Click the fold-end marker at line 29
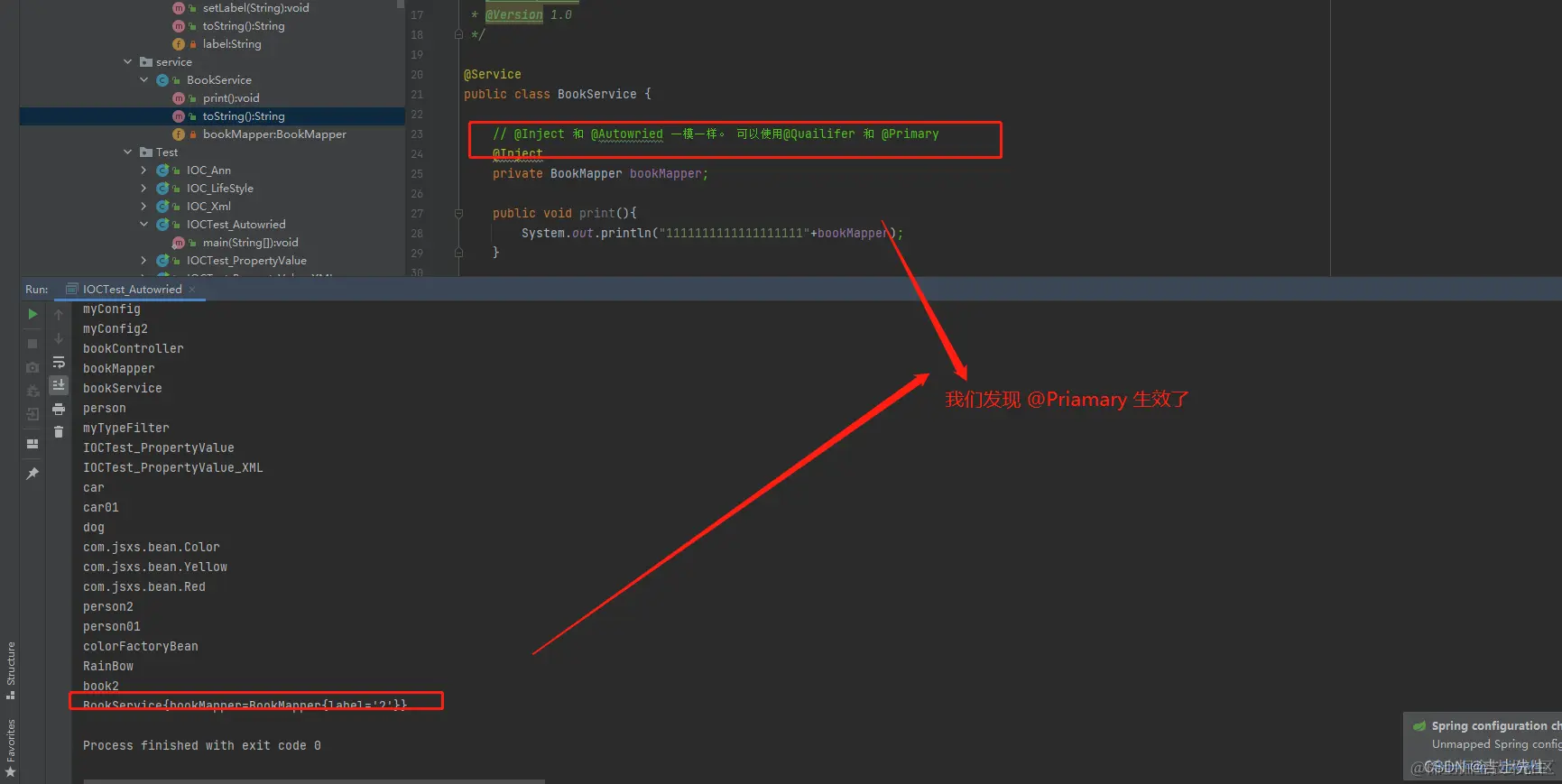Screen dimensions: 1562x784 coord(458,253)
